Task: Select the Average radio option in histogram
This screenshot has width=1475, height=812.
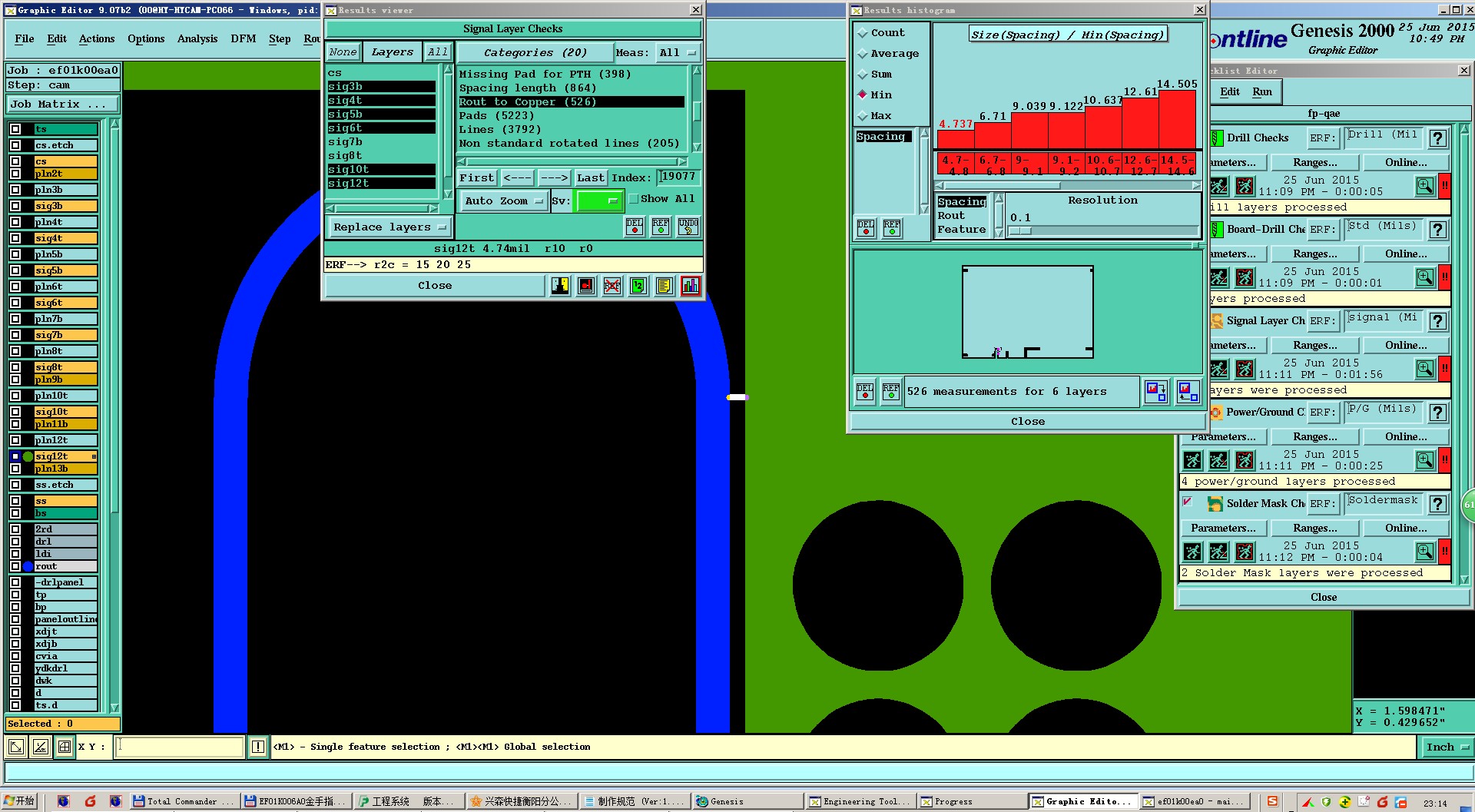Action: click(863, 54)
